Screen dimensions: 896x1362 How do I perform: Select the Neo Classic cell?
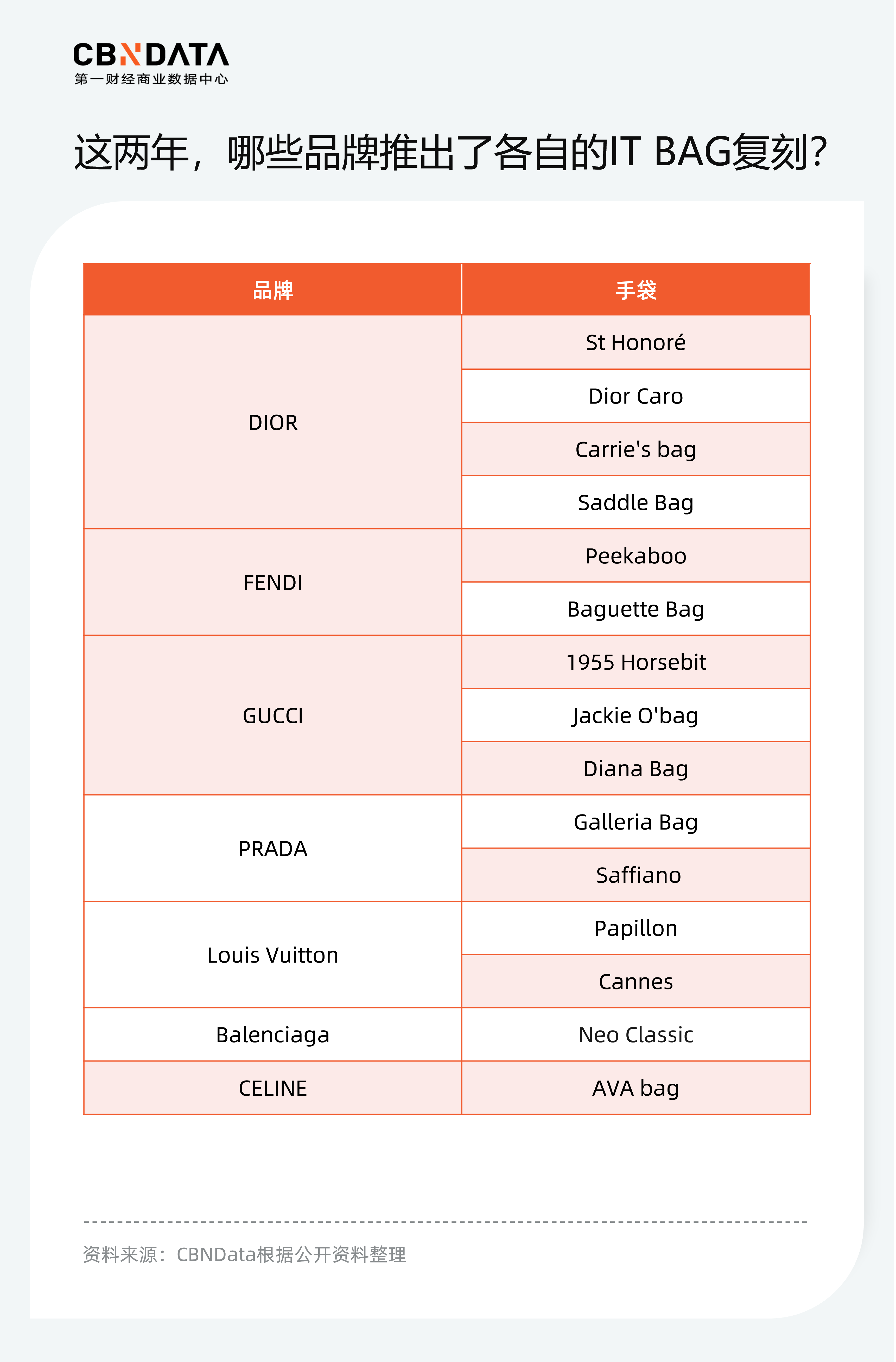(x=636, y=1035)
